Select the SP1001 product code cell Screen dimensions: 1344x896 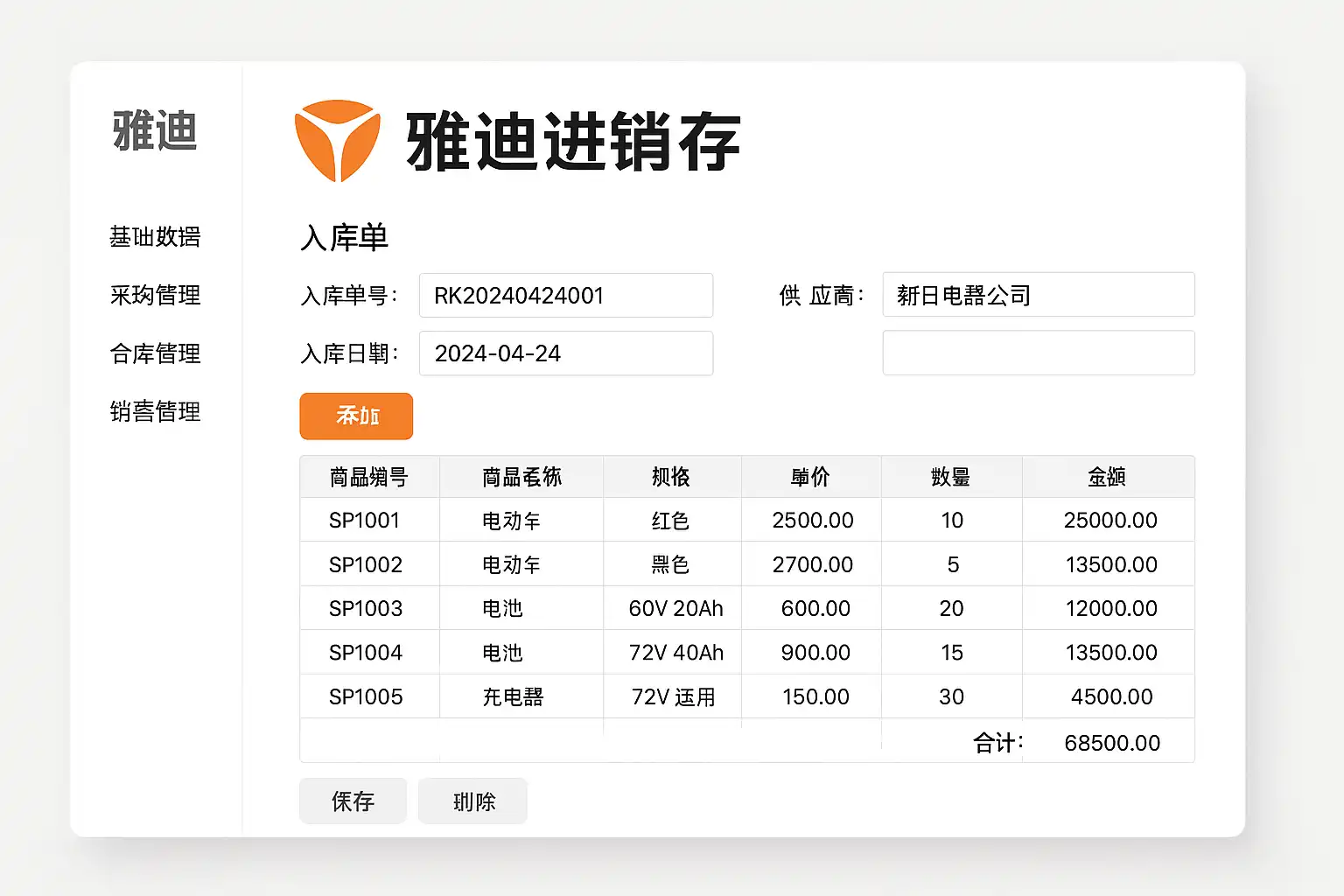[365, 521]
